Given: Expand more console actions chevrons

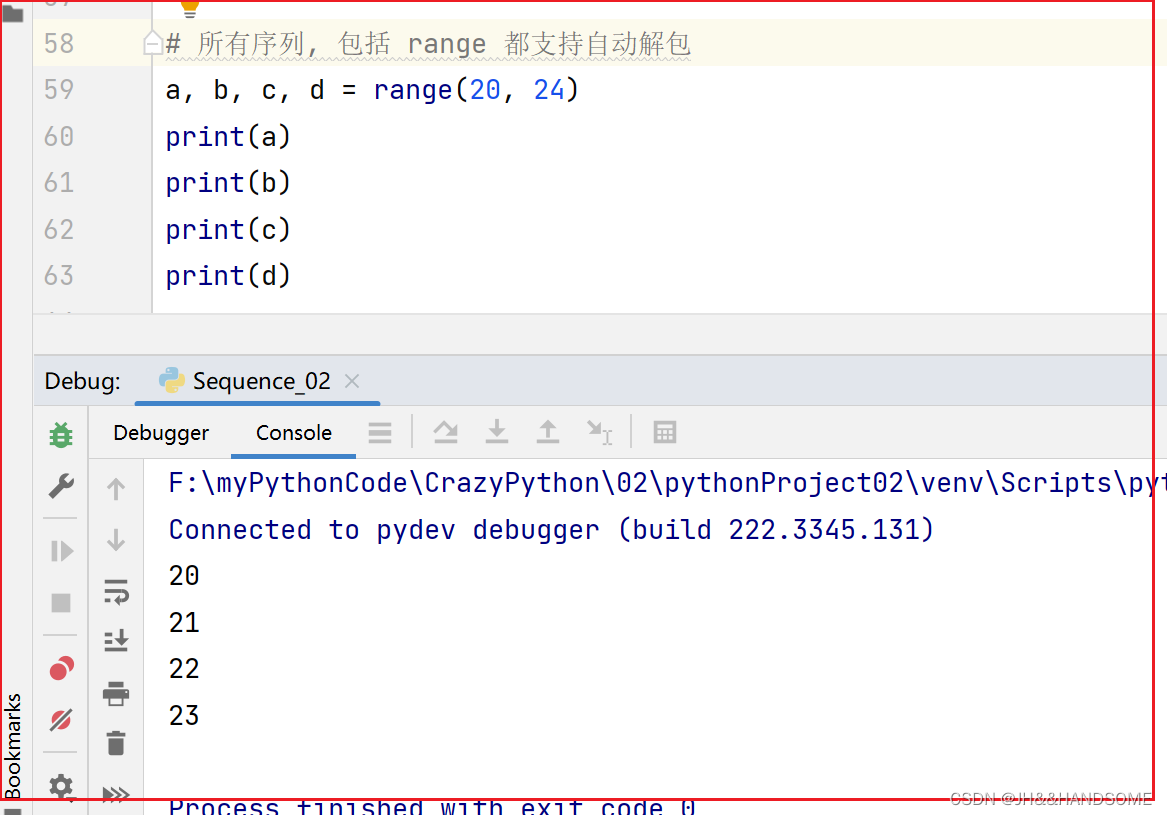Looking at the screenshot, I should click(116, 794).
